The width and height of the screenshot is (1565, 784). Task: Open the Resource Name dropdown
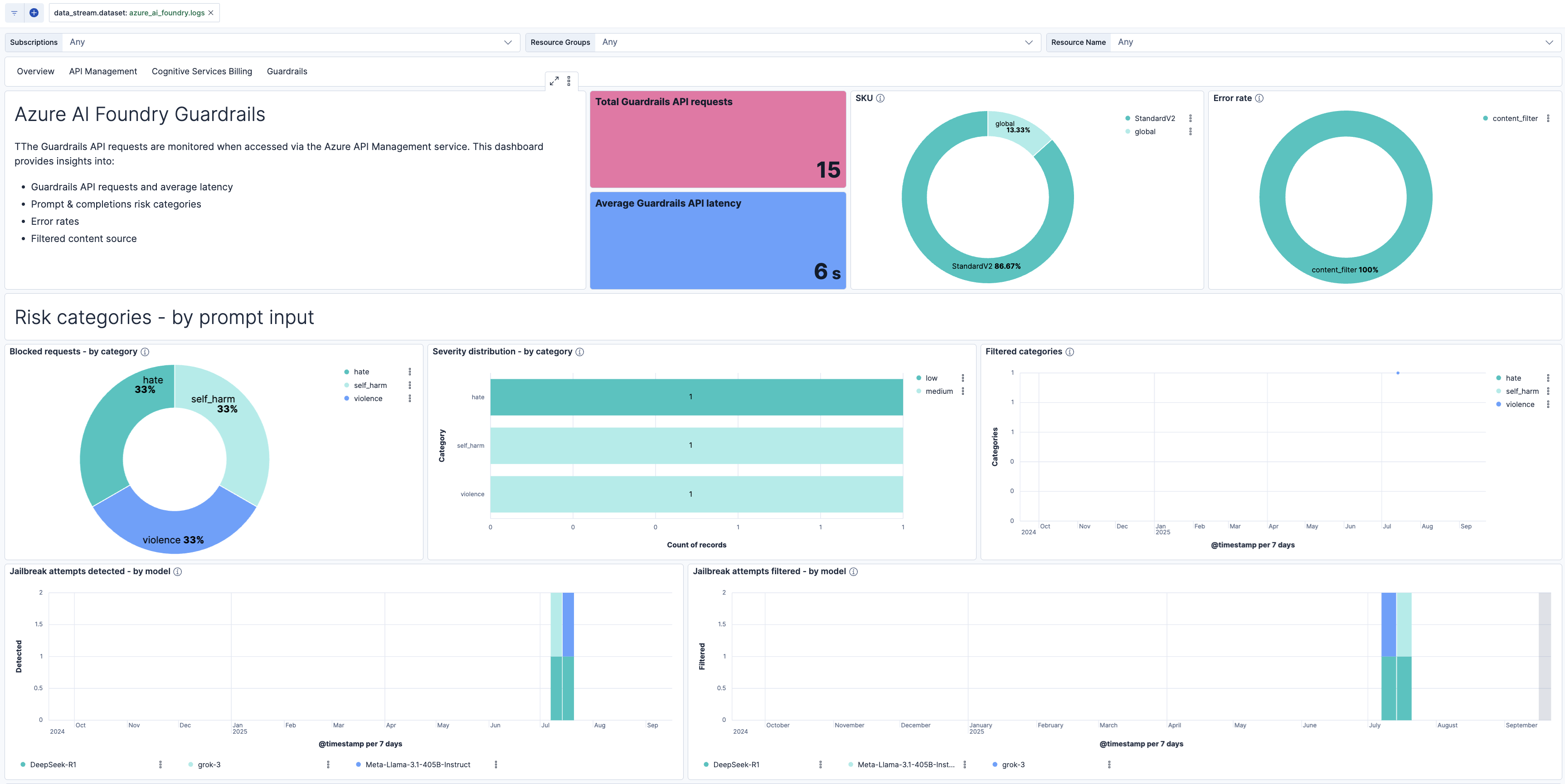click(1550, 42)
